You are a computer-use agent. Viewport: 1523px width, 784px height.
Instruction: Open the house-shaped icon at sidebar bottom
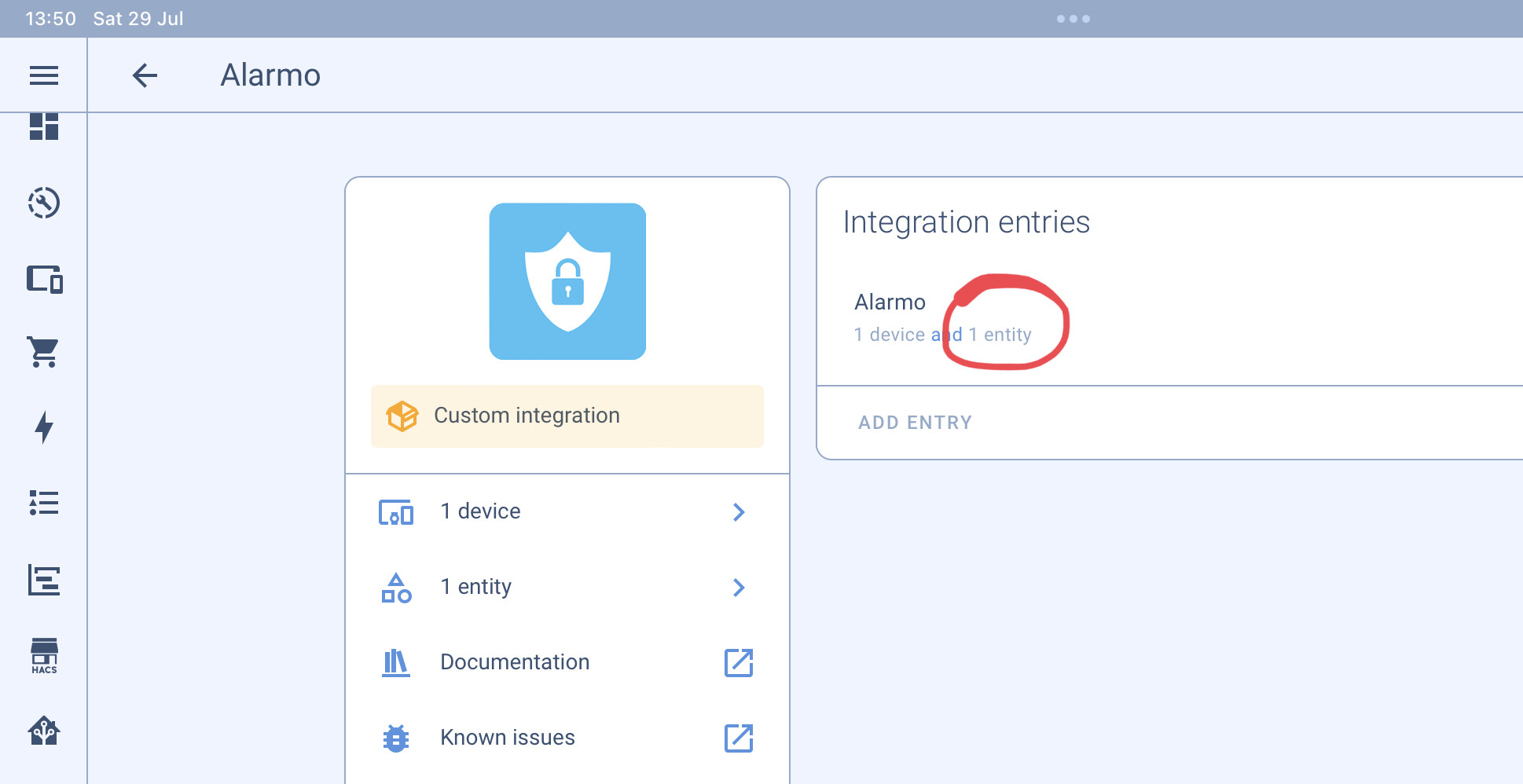tap(44, 731)
